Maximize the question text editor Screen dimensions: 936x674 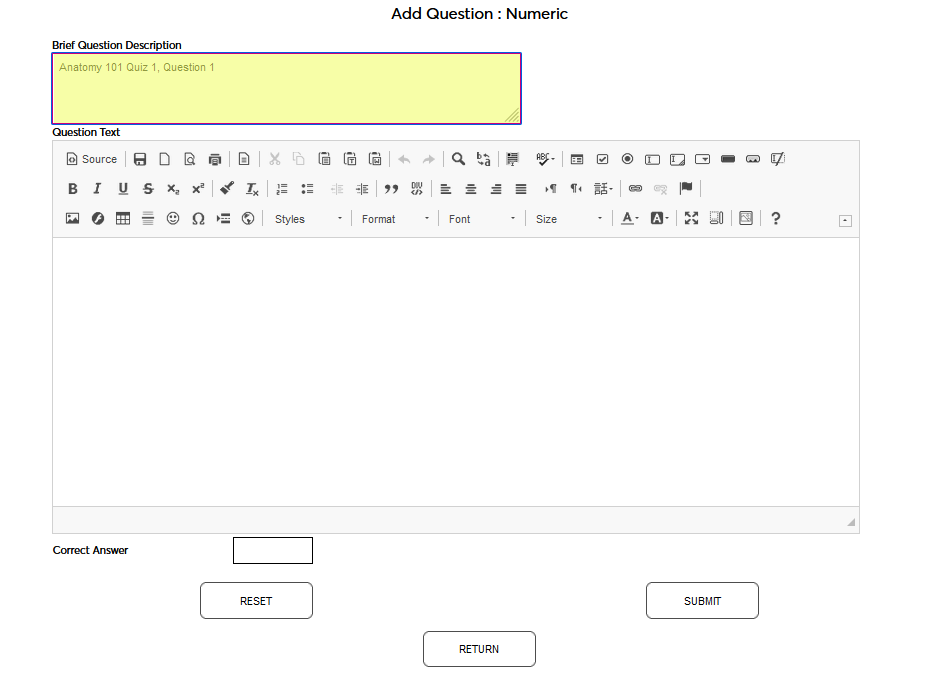[691, 218]
